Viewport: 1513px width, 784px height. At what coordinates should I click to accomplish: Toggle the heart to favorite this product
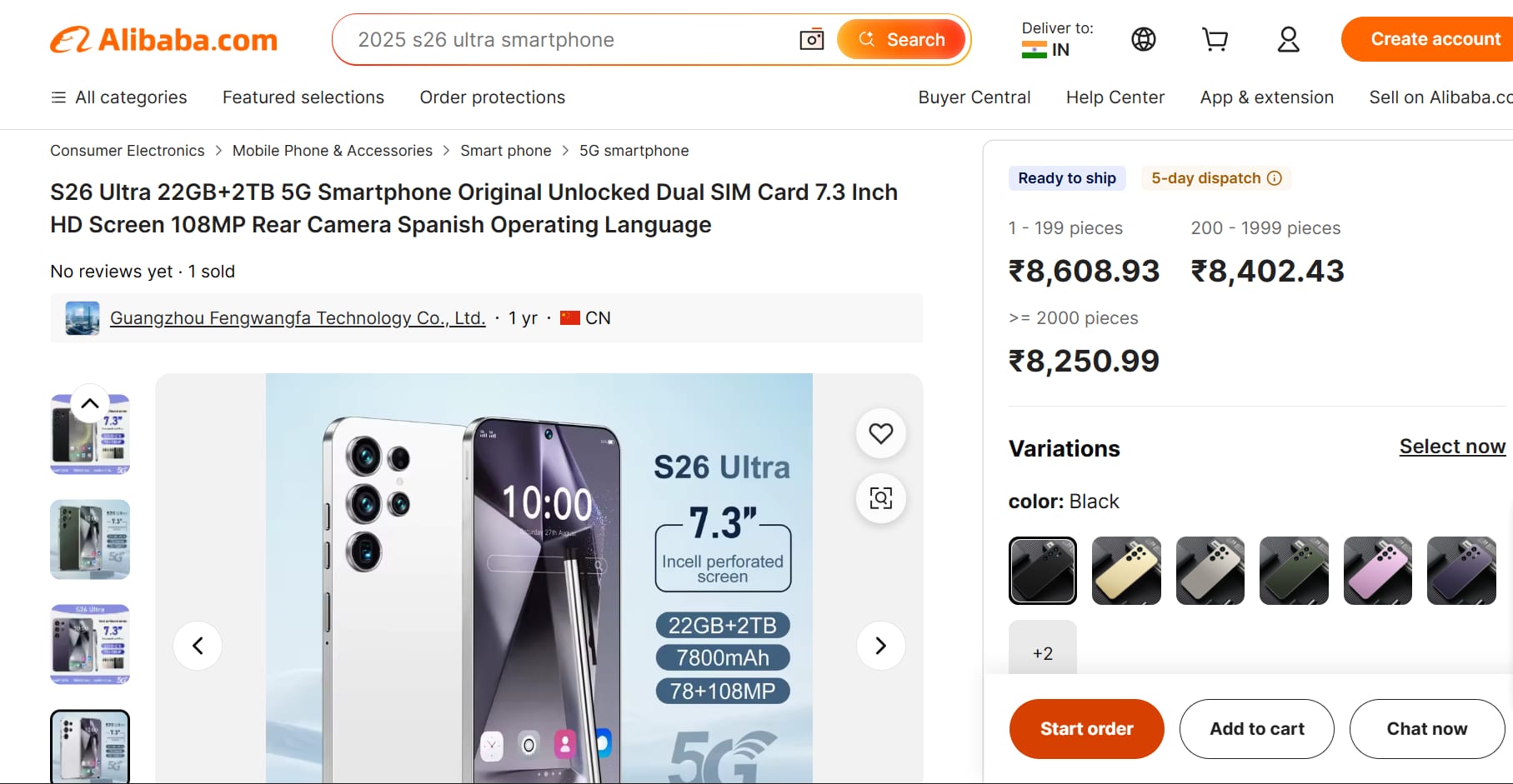coord(880,433)
